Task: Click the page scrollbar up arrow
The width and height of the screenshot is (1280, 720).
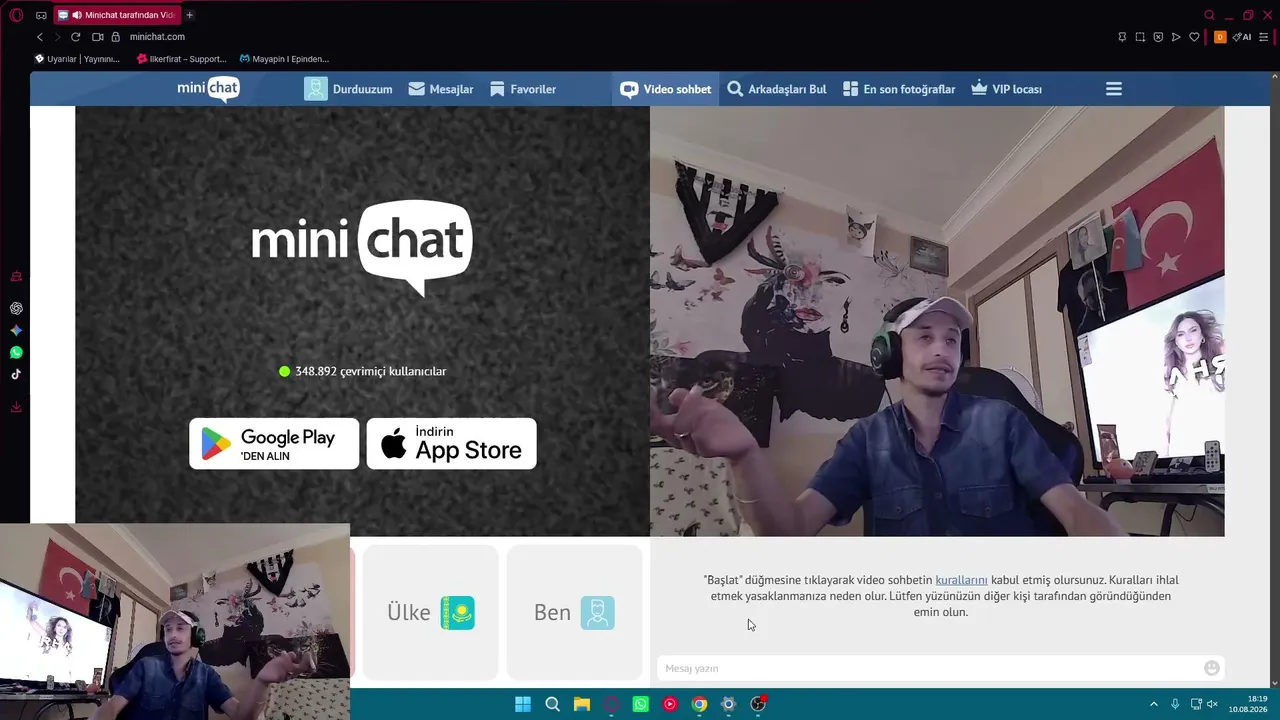Action: tap(1274, 77)
